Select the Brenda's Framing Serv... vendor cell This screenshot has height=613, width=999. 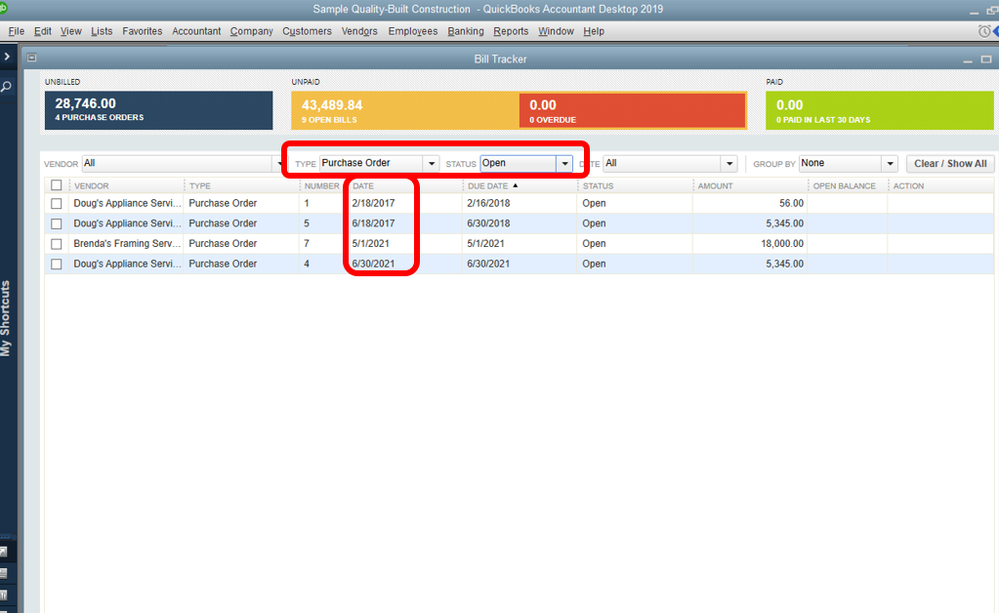point(127,243)
